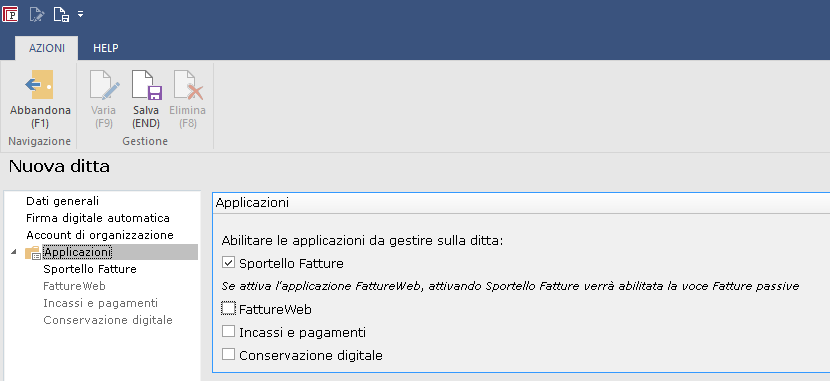Tick the Incassi e pagamenti checkbox
Image resolution: width=830 pixels, height=381 pixels.
coord(228,331)
